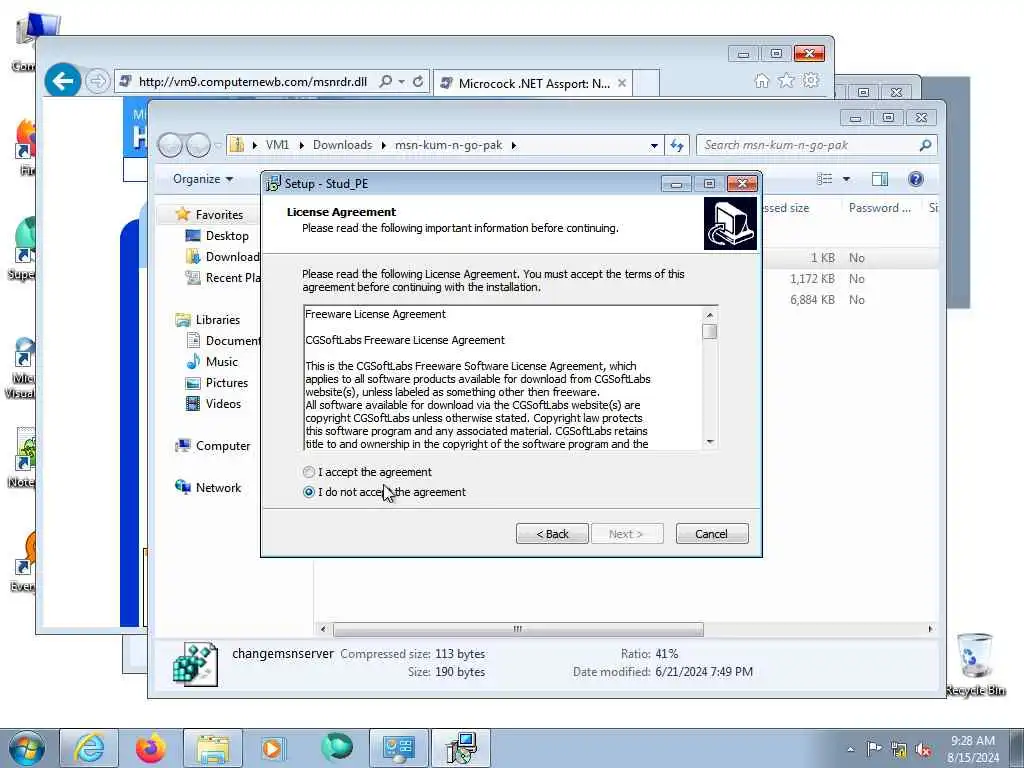
Task: Click Windows Explorer folder taskbar icon
Action: pos(213,748)
